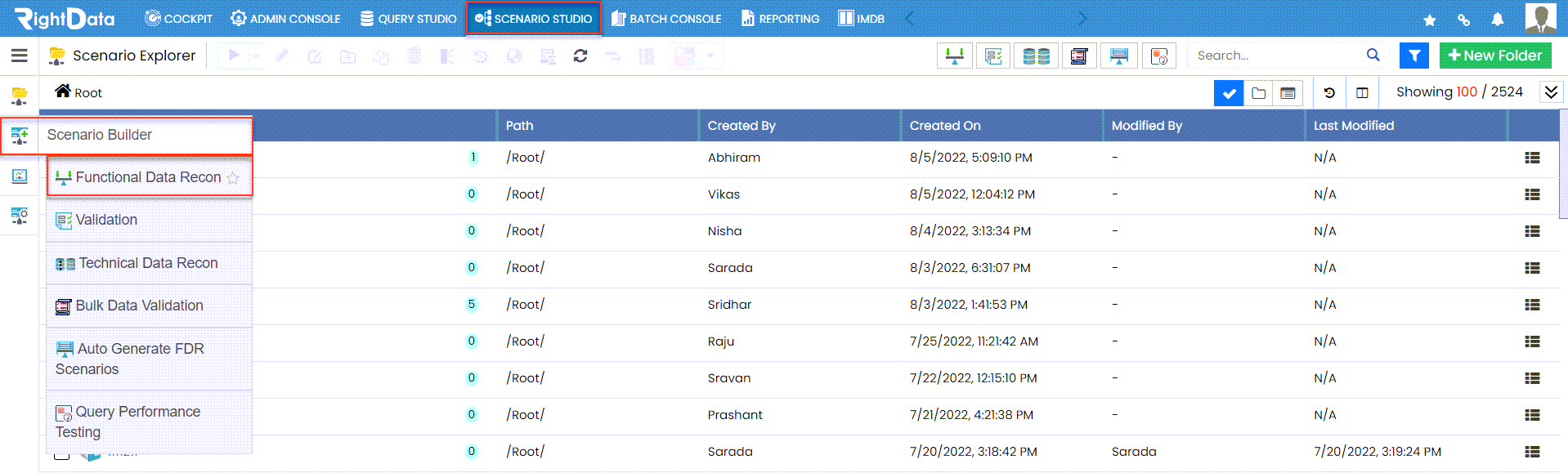Switch to the folder view toggle
Viewport: 1568px width, 473px height.
1259,93
